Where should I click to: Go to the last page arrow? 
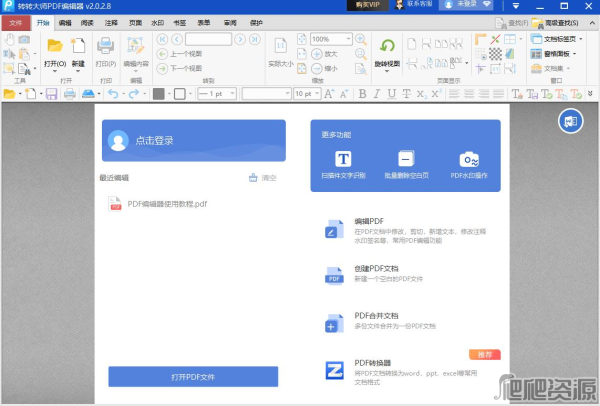(x=254, y=39)
